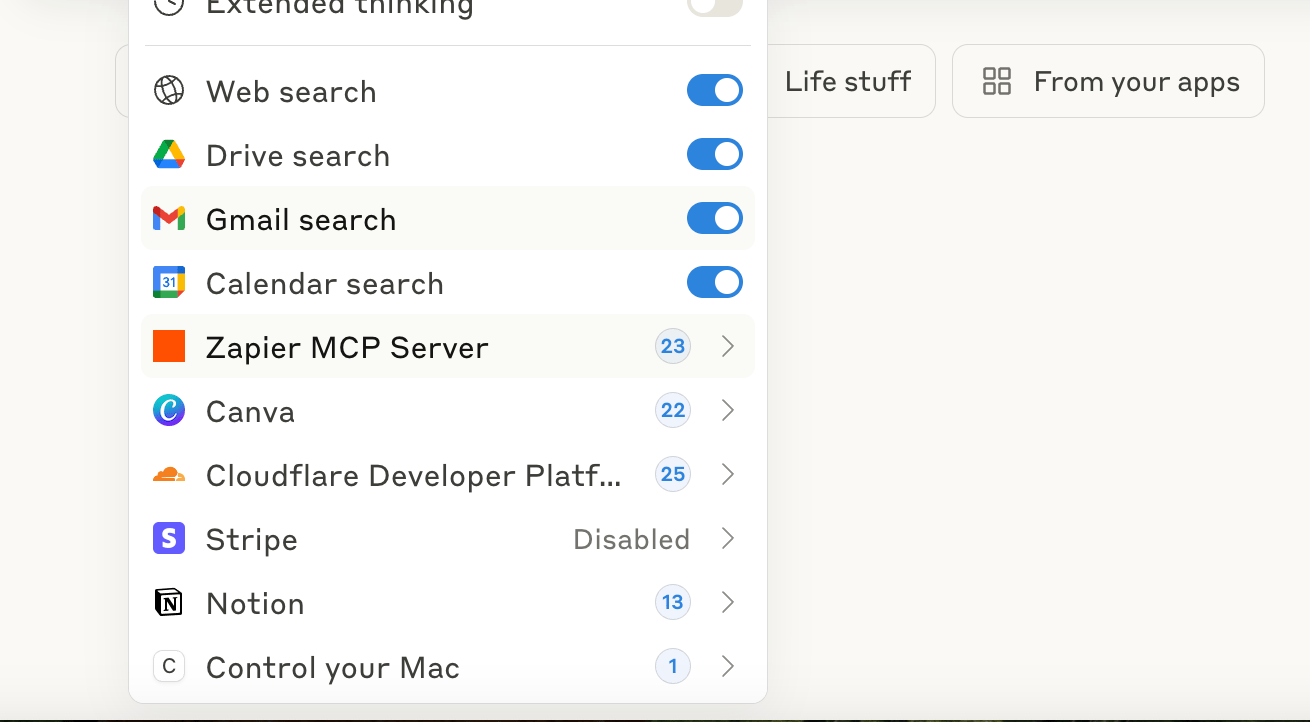
Task: Click the Gmail search label
Action: (x=301, y=219)
